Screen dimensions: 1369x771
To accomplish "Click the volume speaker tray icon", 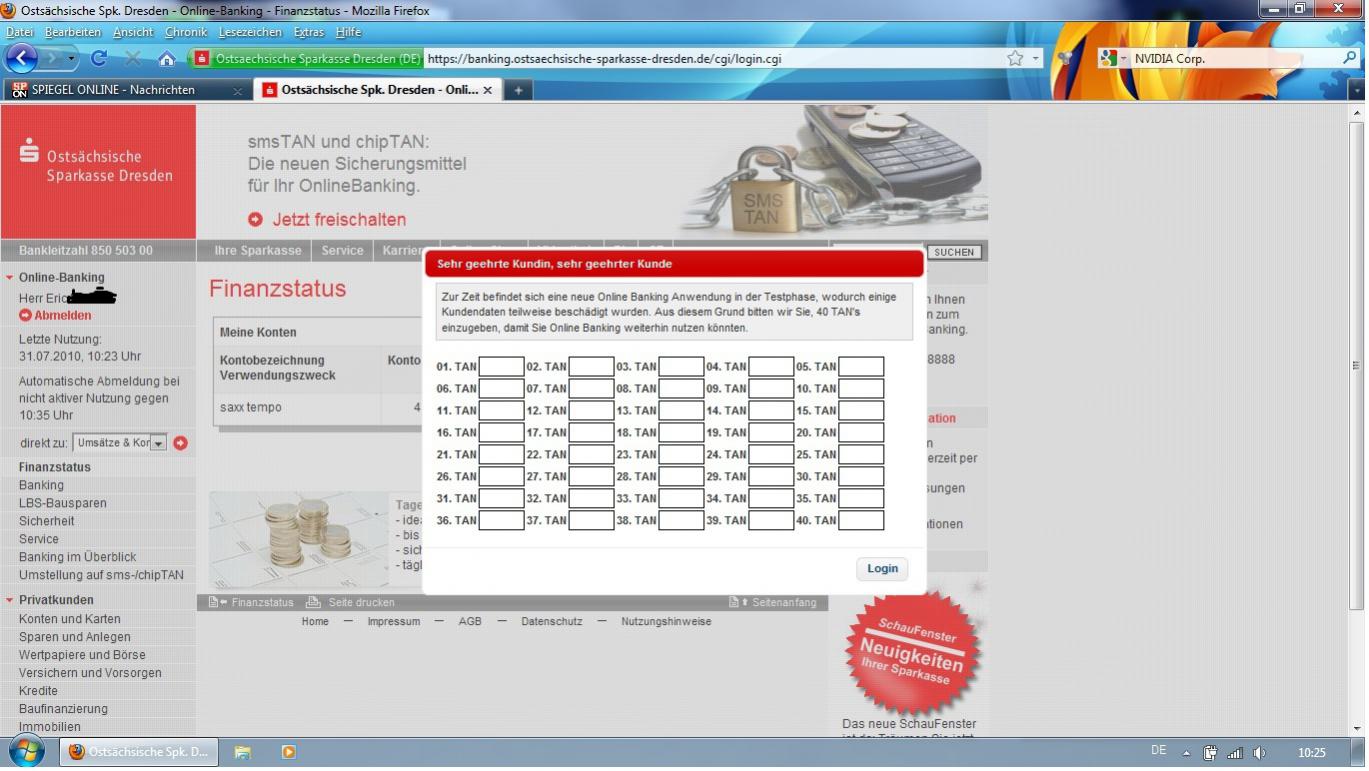I will coord(1259,753).
